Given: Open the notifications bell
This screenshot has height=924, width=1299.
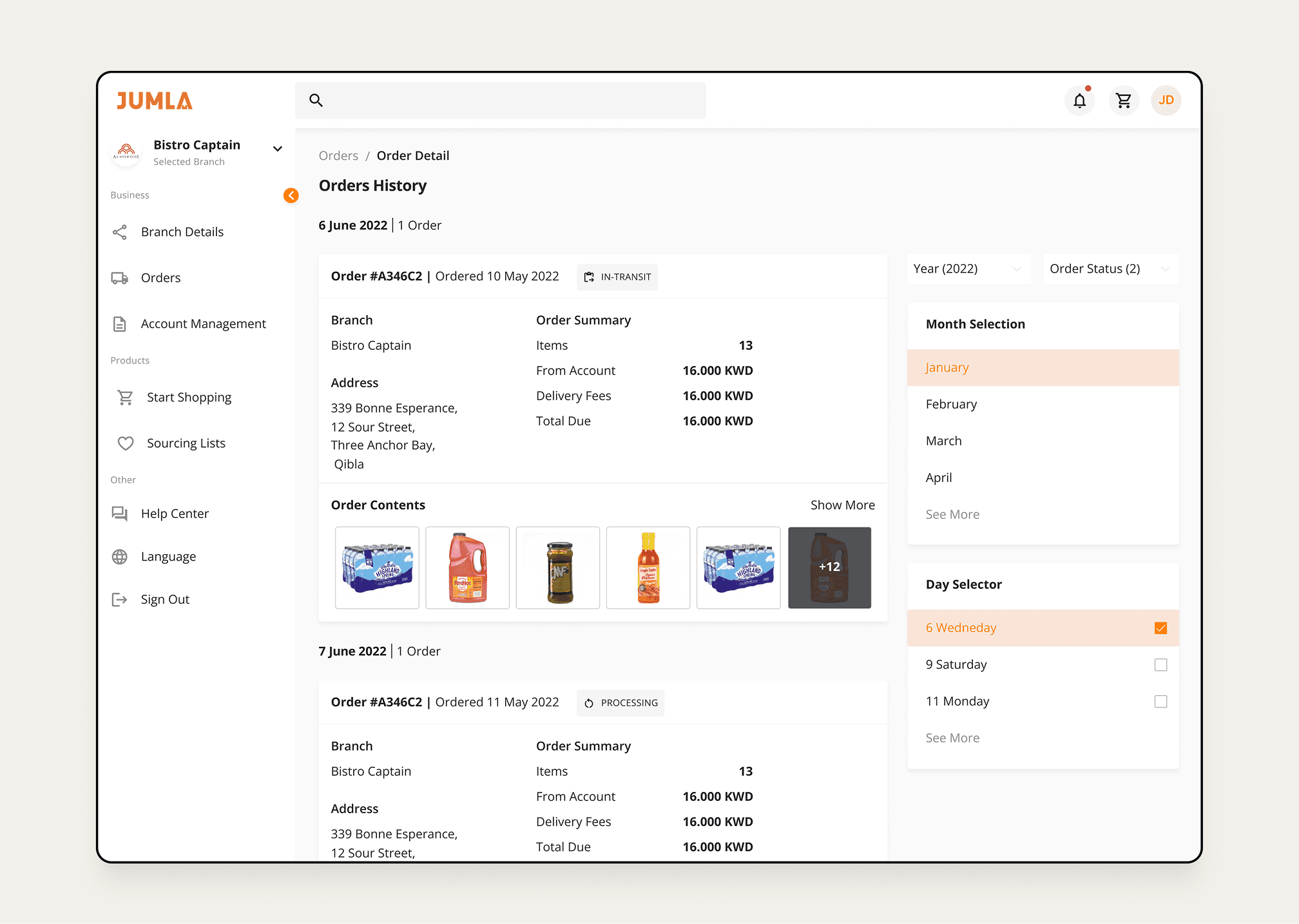Looking at the screenshot, I should pyautogui.click(x=1079, y=101).
